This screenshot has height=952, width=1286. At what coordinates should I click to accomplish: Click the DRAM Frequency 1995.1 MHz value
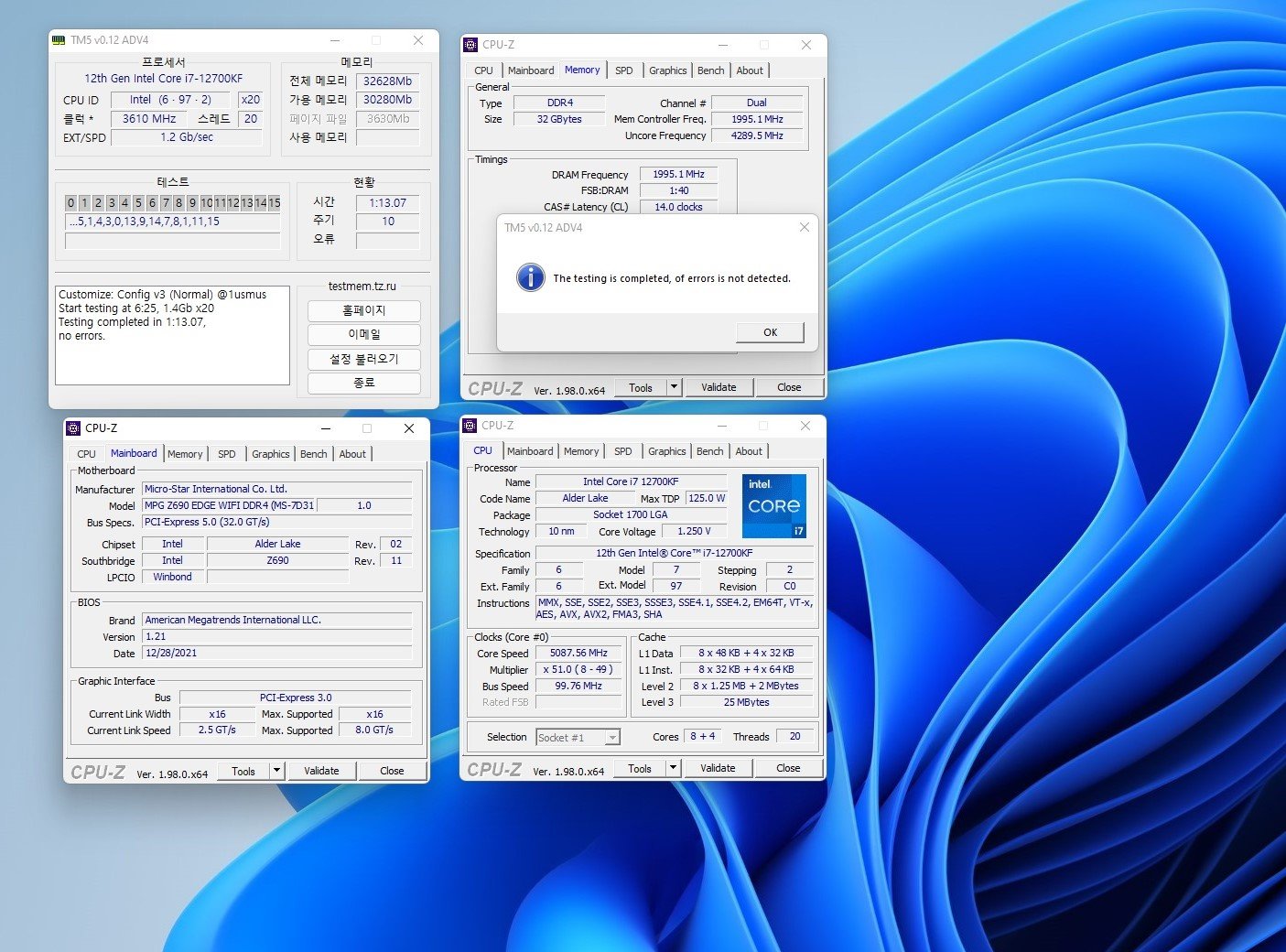pyautogui.click(x=678, y=174)
